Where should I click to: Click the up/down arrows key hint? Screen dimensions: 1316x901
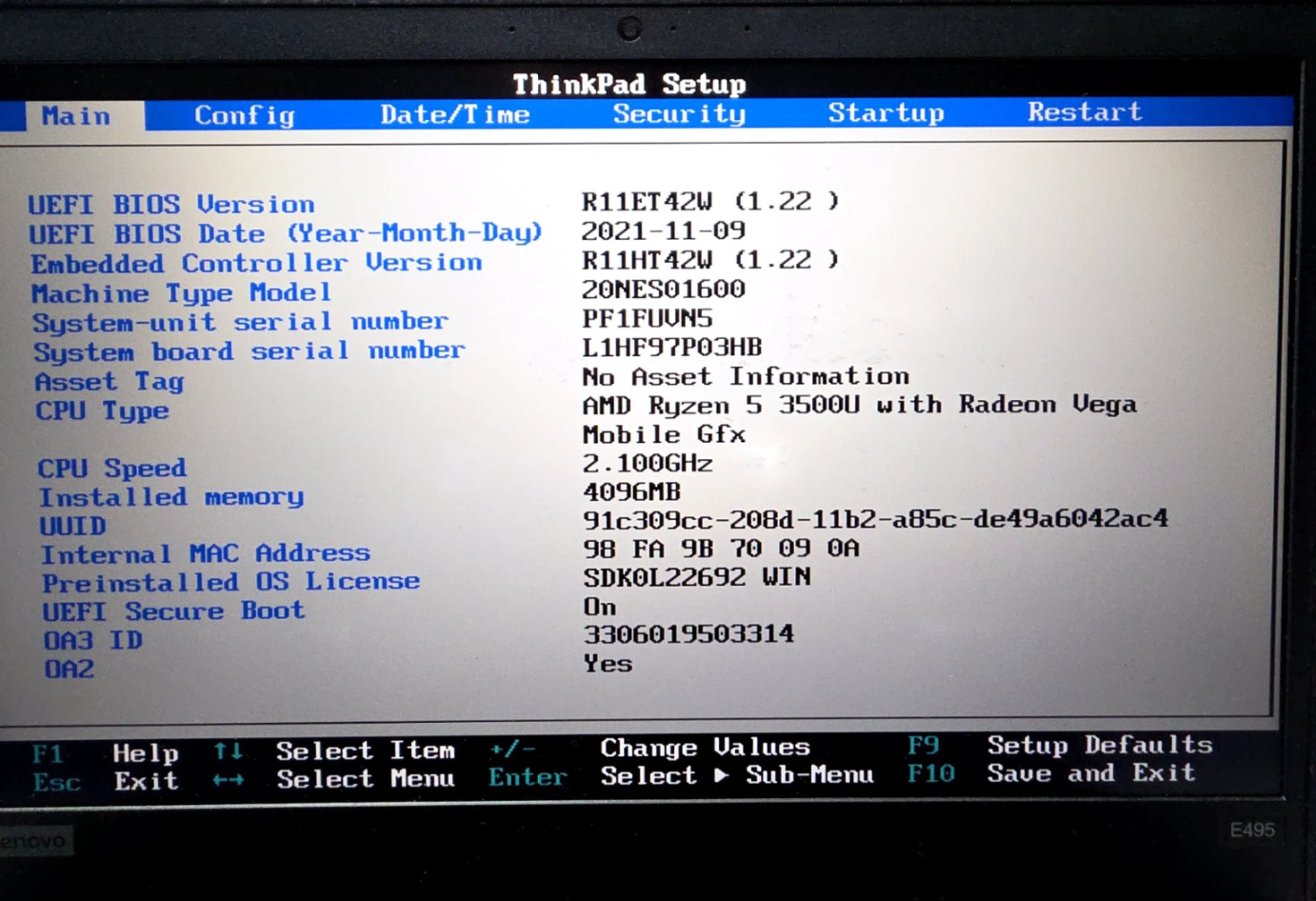click(x=228, y=751)
